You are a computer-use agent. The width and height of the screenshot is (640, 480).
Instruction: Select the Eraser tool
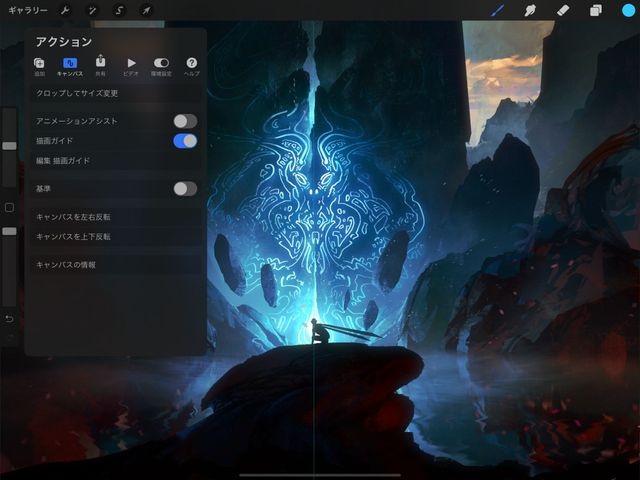563,10
